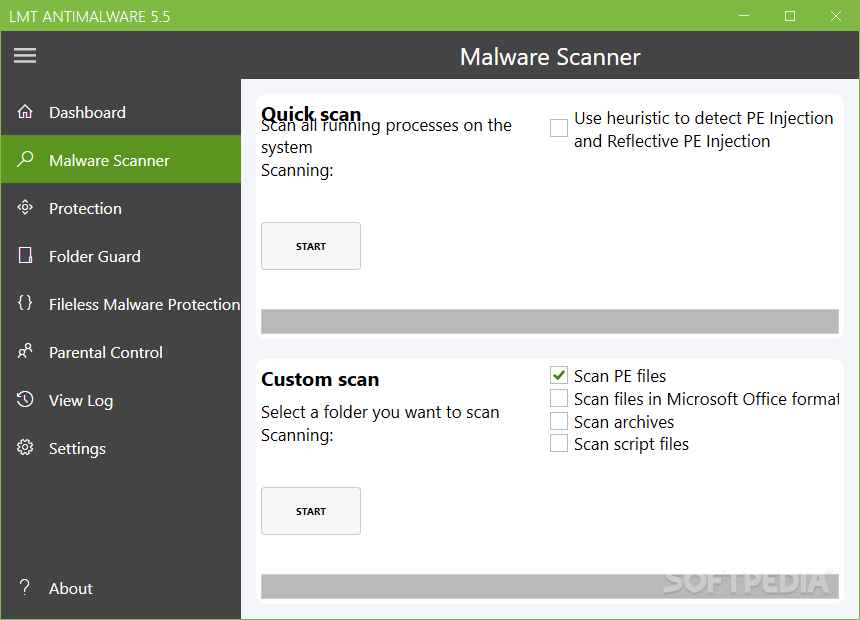Image resolution: width=860 pixels, height=620 pixels.
Task: Check the Scan script files option
Action: click(x=559, y=444)
